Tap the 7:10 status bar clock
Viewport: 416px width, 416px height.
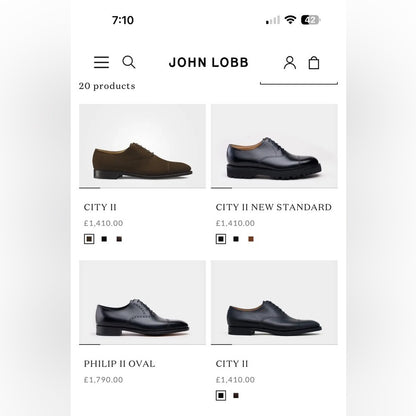(x=123, y=20)
